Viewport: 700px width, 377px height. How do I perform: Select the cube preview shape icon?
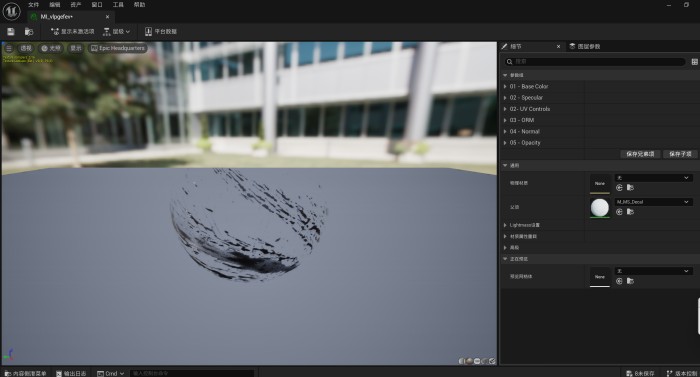pyautogui.click(x=484, y=361)
